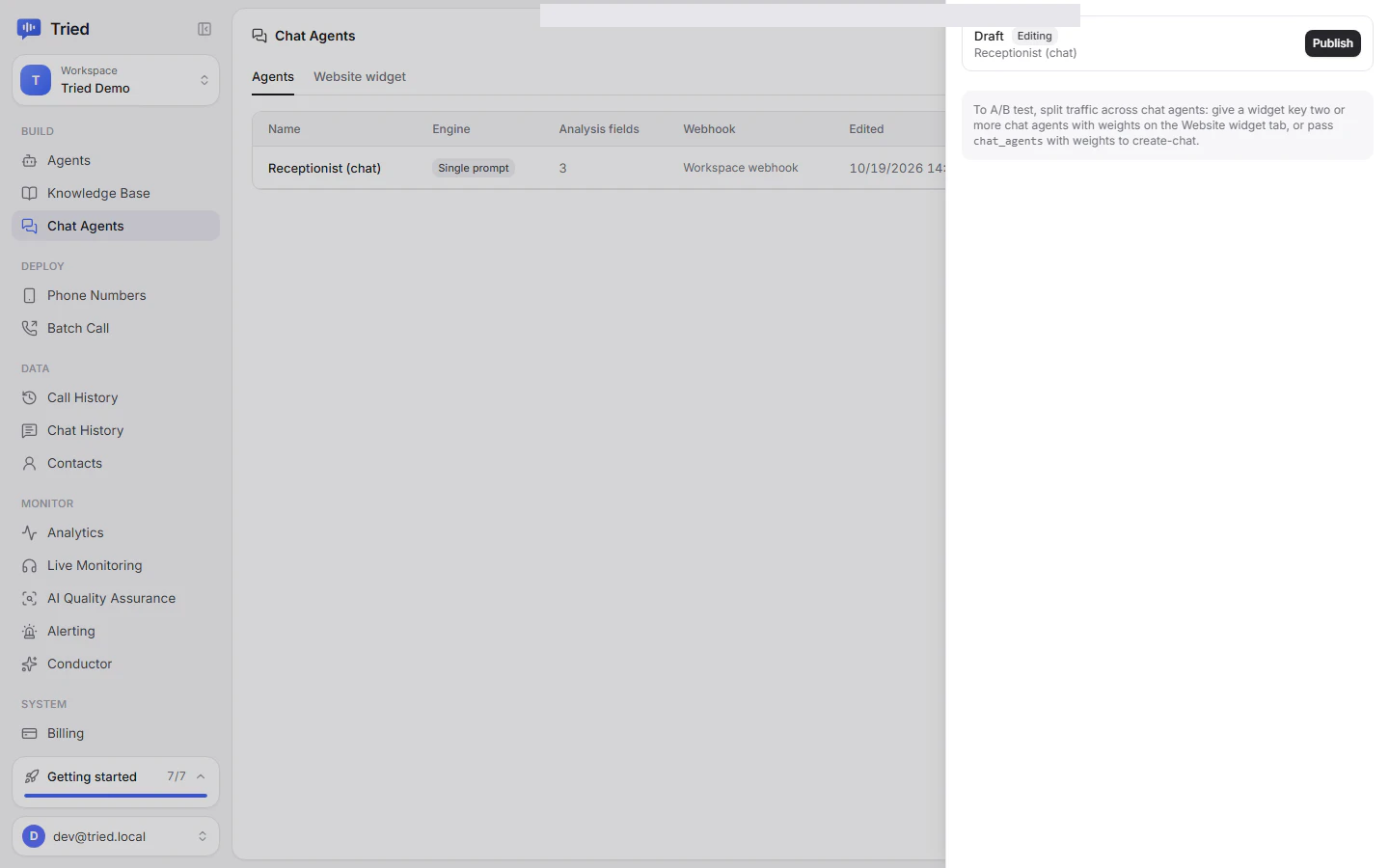The width and height of the screenshot is (1389, 868).
Task: Click the Billing card icon
Action: 30,734
